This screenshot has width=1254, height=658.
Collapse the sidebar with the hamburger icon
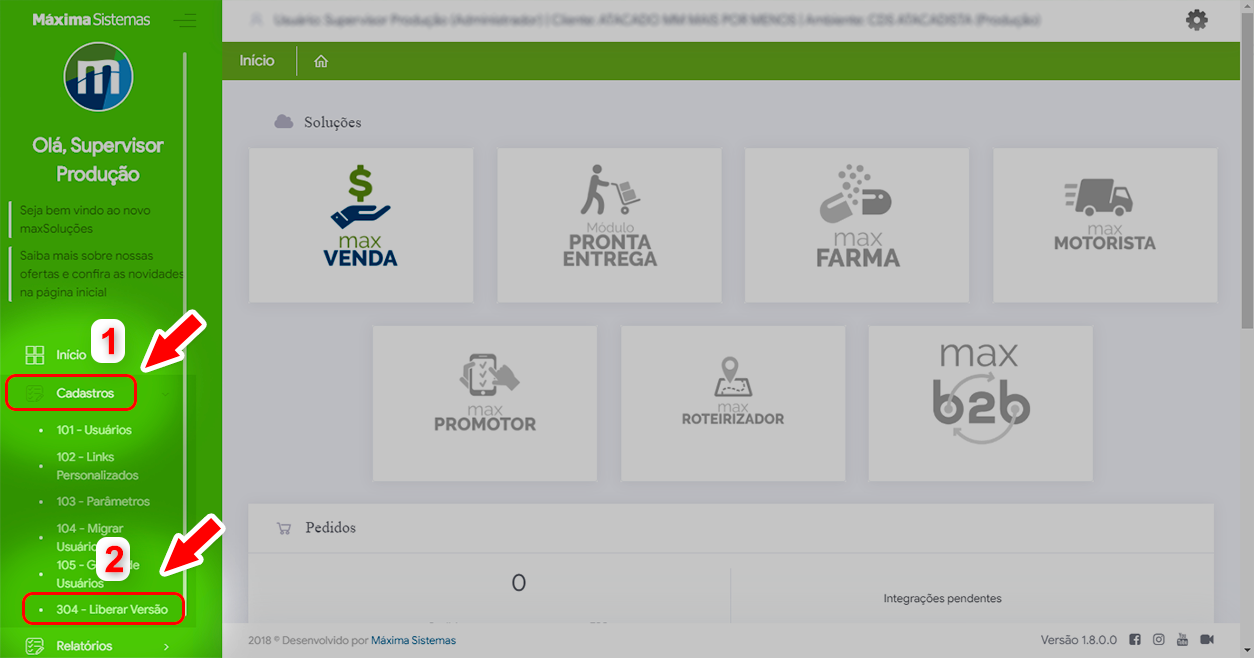coord(184,20)
